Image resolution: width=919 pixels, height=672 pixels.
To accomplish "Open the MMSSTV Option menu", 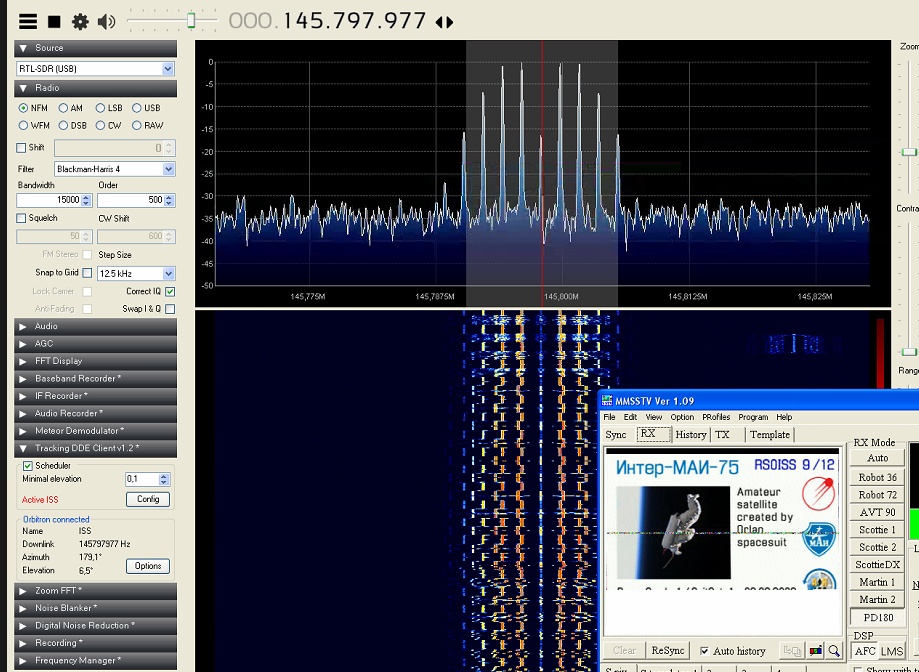I will [682, 417].
